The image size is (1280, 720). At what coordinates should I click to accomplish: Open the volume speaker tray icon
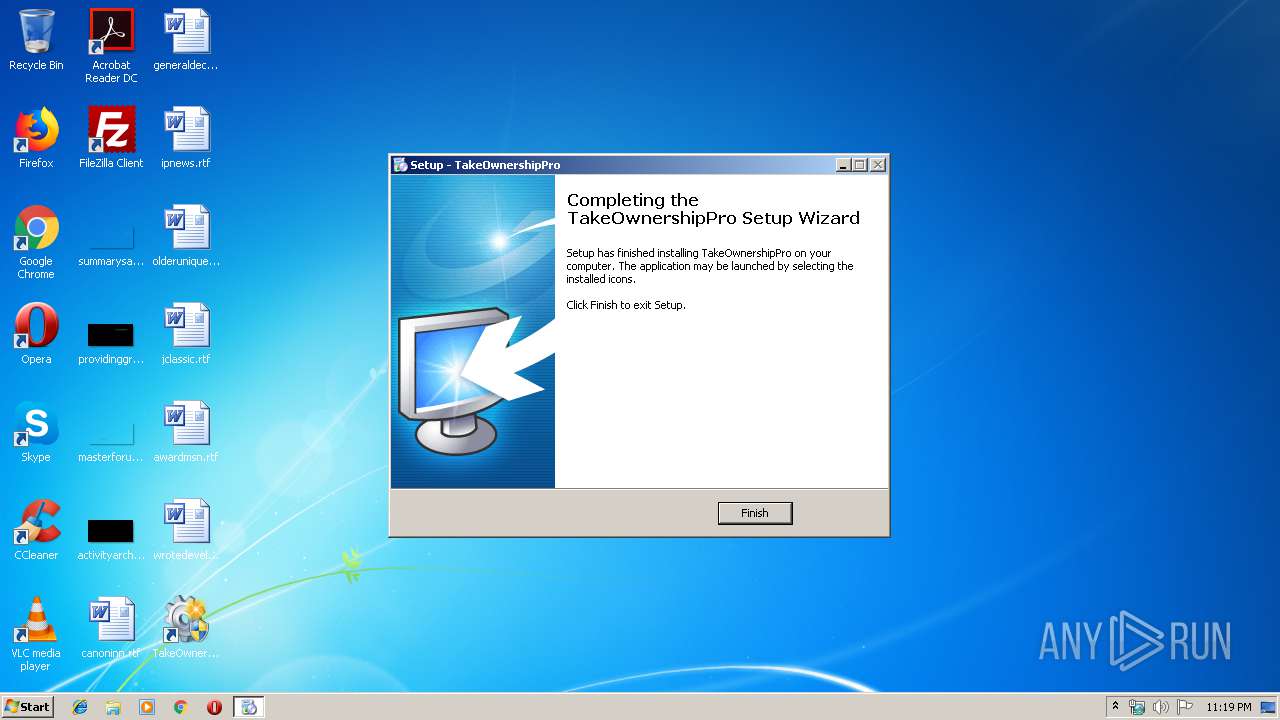(x=1161, y=707)
